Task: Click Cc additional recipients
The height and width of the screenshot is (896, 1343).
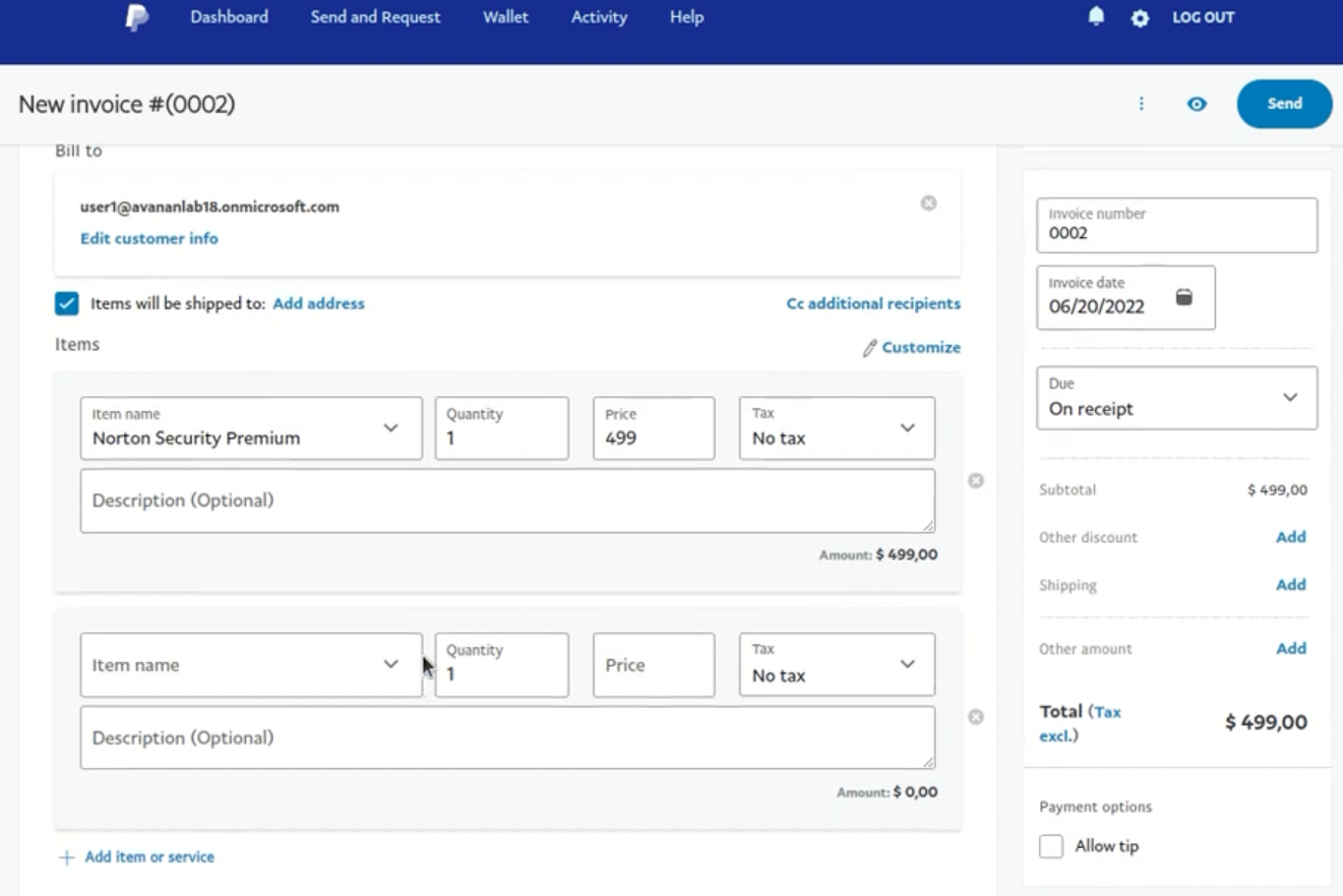Action: (x=874, y=303)
